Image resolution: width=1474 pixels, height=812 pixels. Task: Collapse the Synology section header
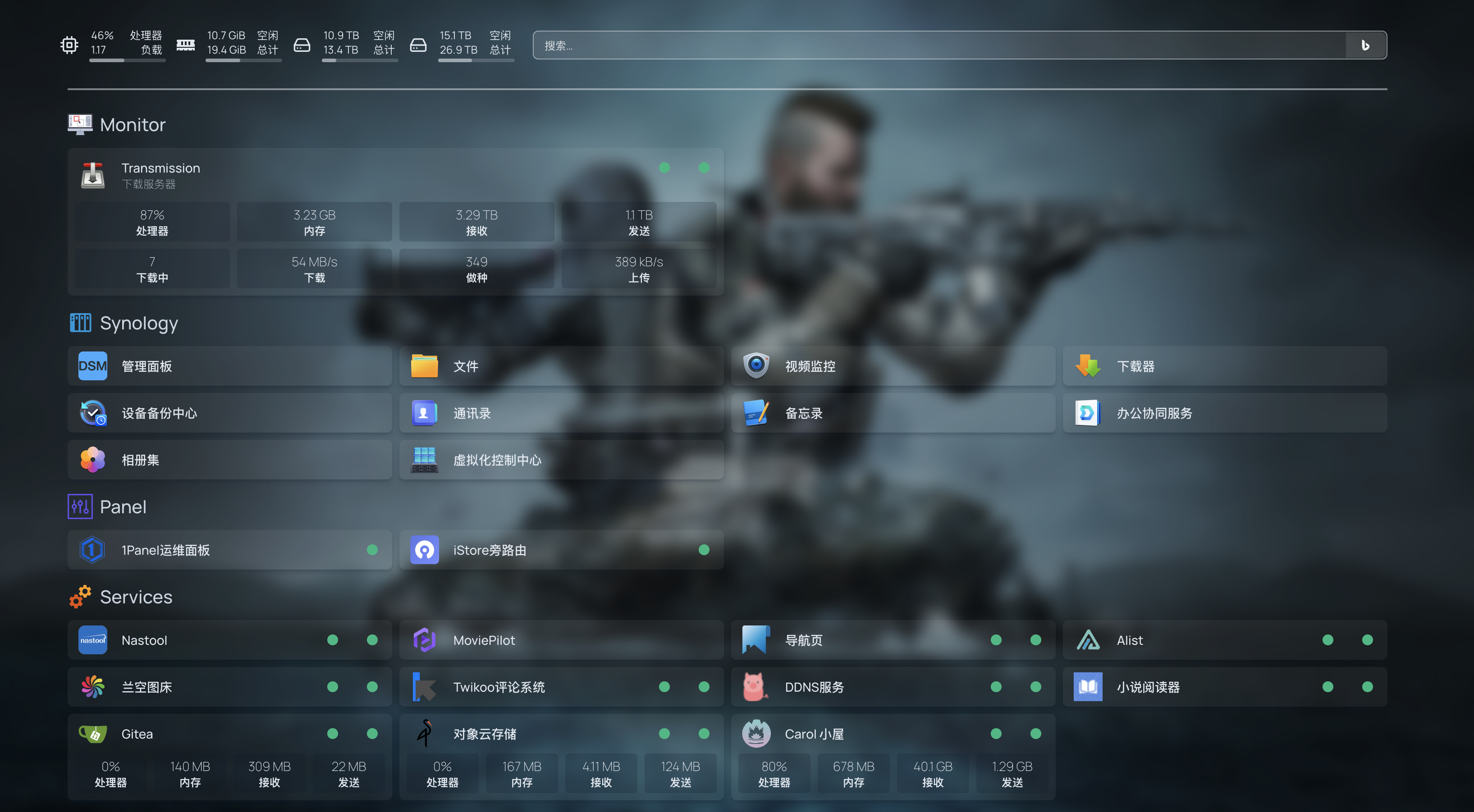(138, 323)
